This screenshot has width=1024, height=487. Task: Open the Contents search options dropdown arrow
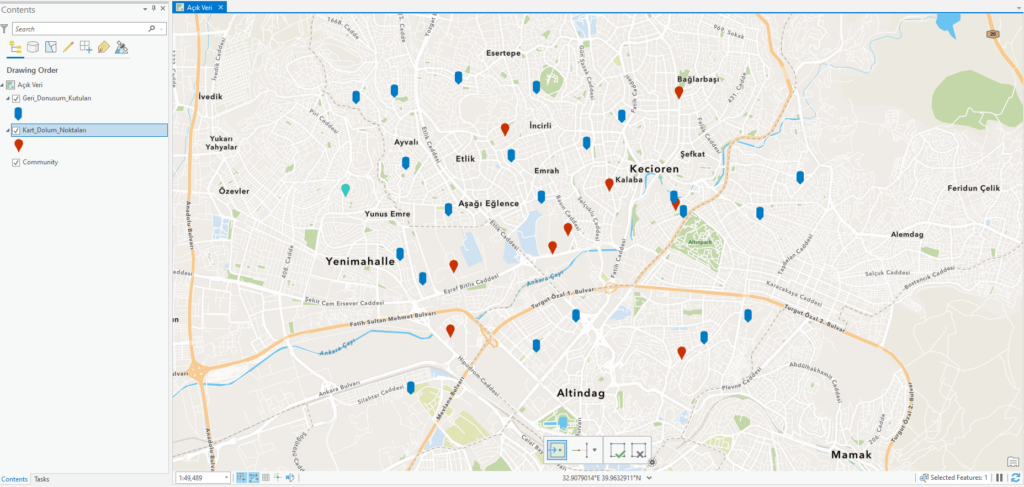[161, 29]
